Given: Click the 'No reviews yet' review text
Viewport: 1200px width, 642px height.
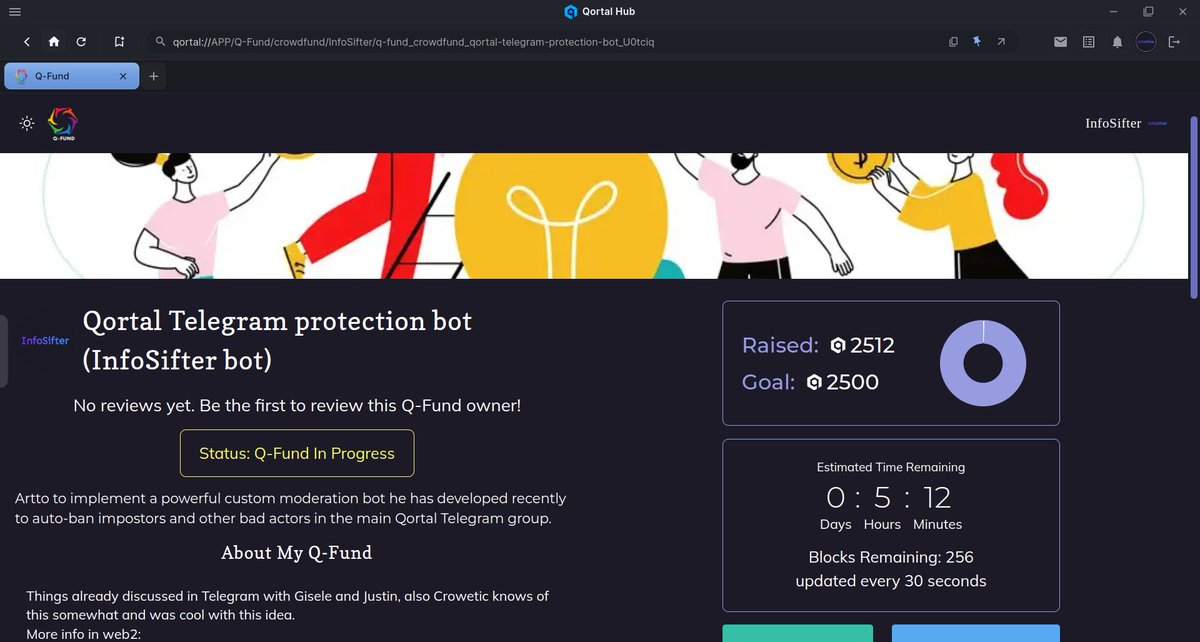Looking at the screenshot, I should [297, 406].
